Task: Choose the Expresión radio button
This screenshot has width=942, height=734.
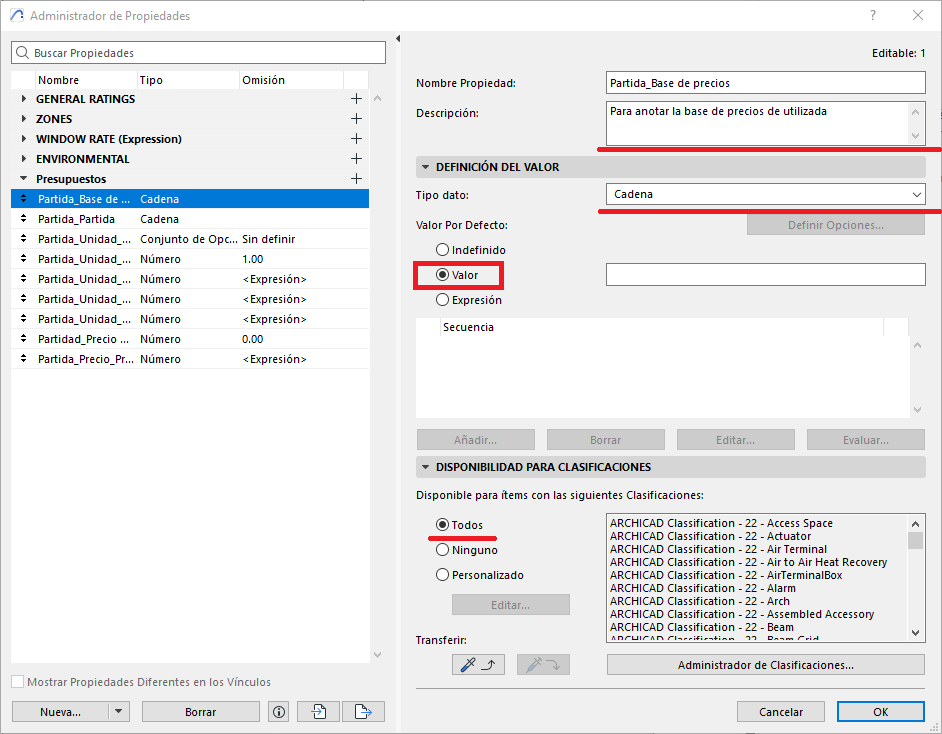Action: 443,300
